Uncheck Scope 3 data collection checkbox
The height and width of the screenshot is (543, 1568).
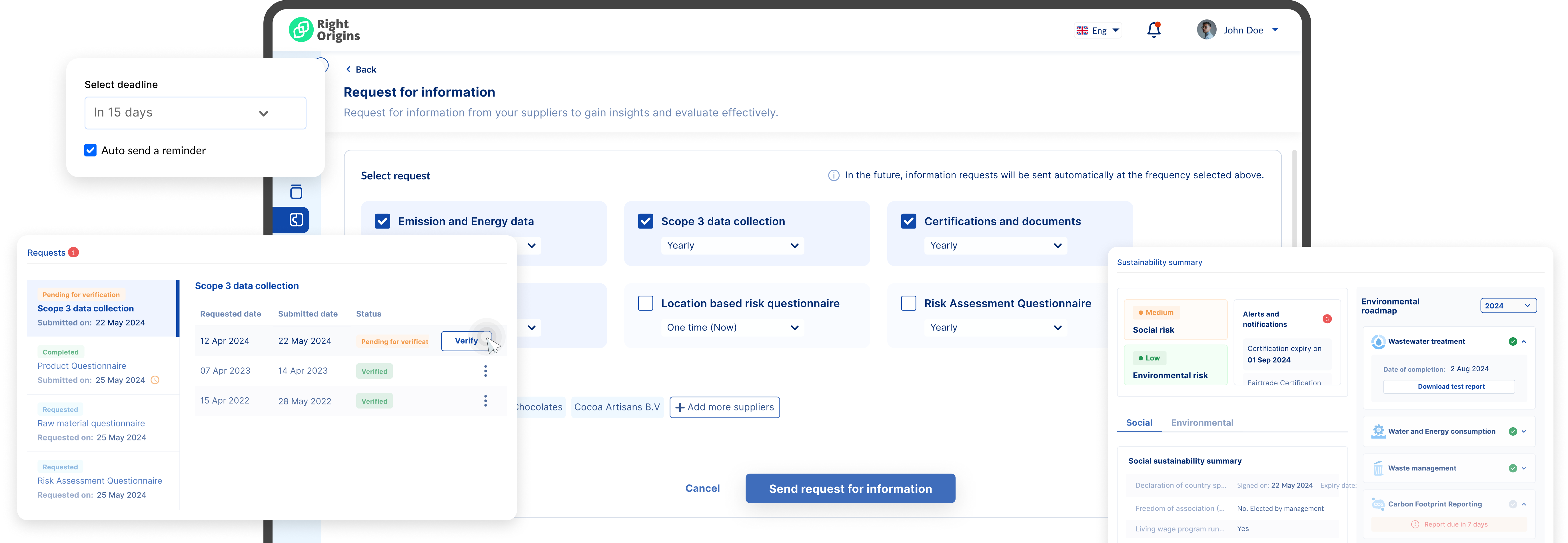[645, 221]
